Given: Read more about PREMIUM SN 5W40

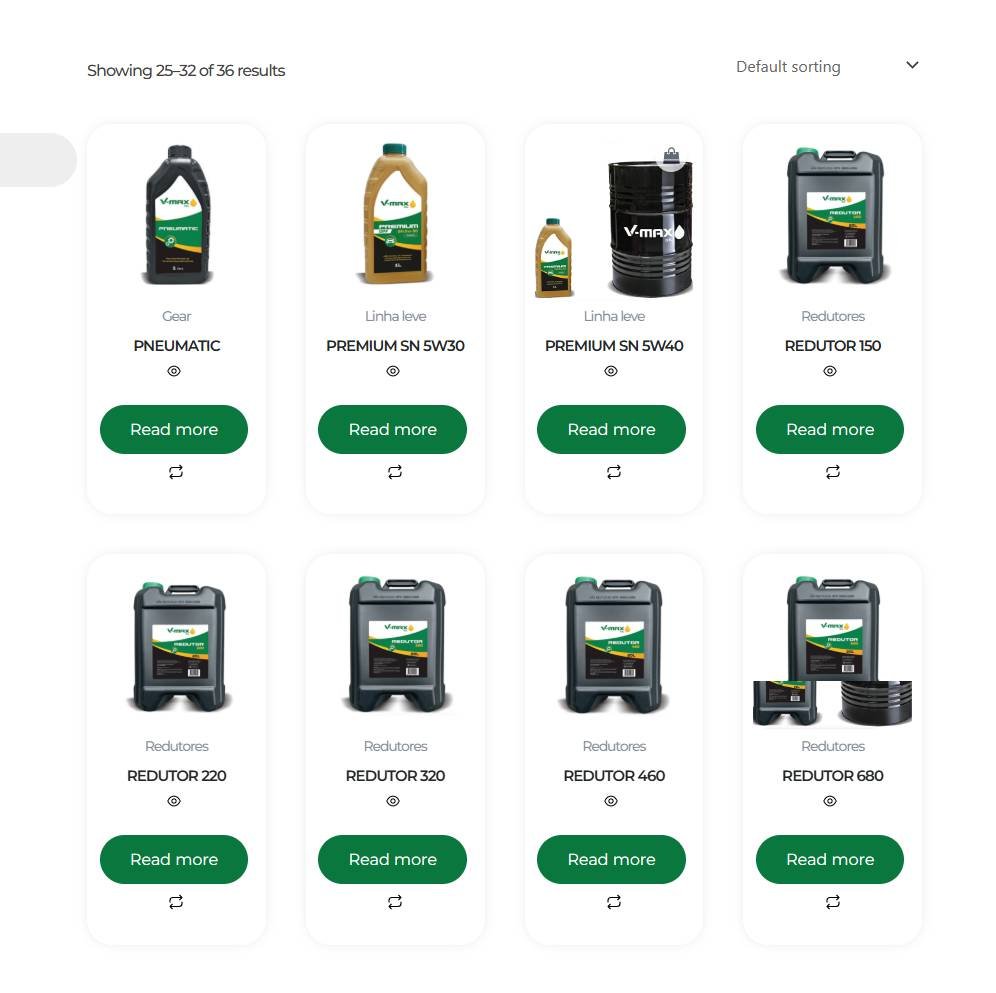Looking at the screenshot, I should 612,429.
